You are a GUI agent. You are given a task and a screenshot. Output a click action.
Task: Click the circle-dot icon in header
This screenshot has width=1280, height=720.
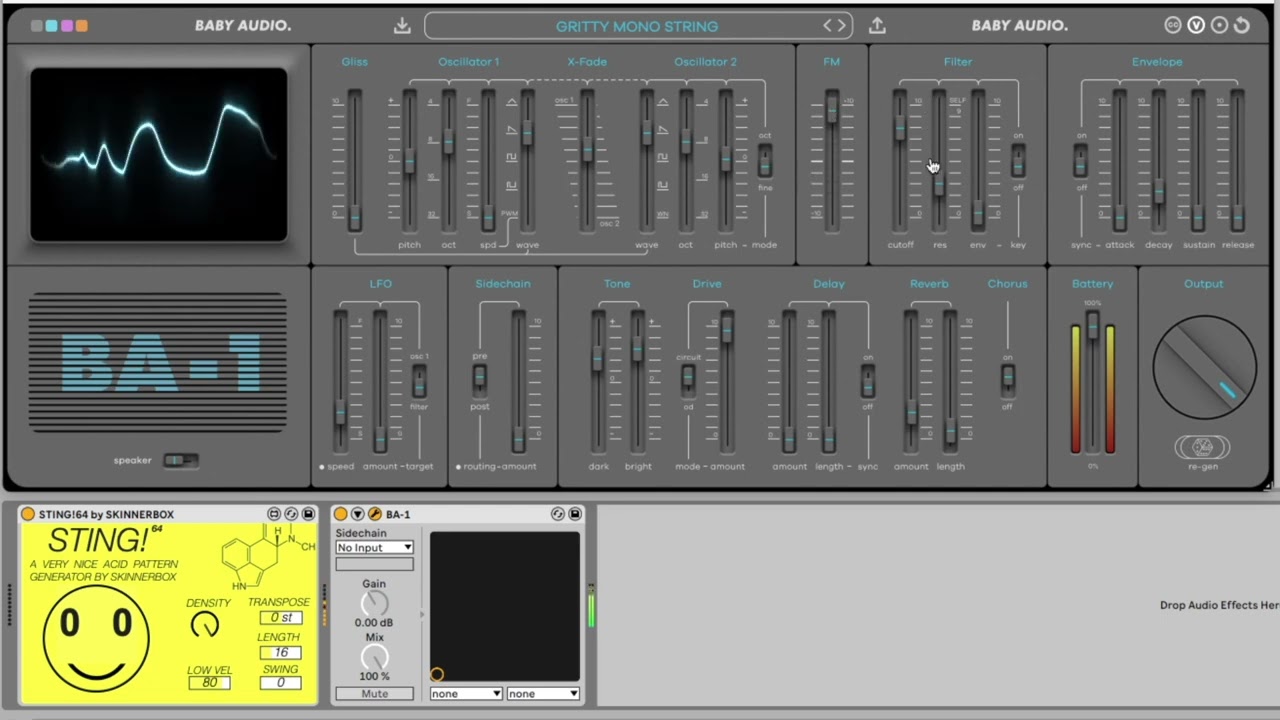pyautogui.click(x=1219, y=26)
